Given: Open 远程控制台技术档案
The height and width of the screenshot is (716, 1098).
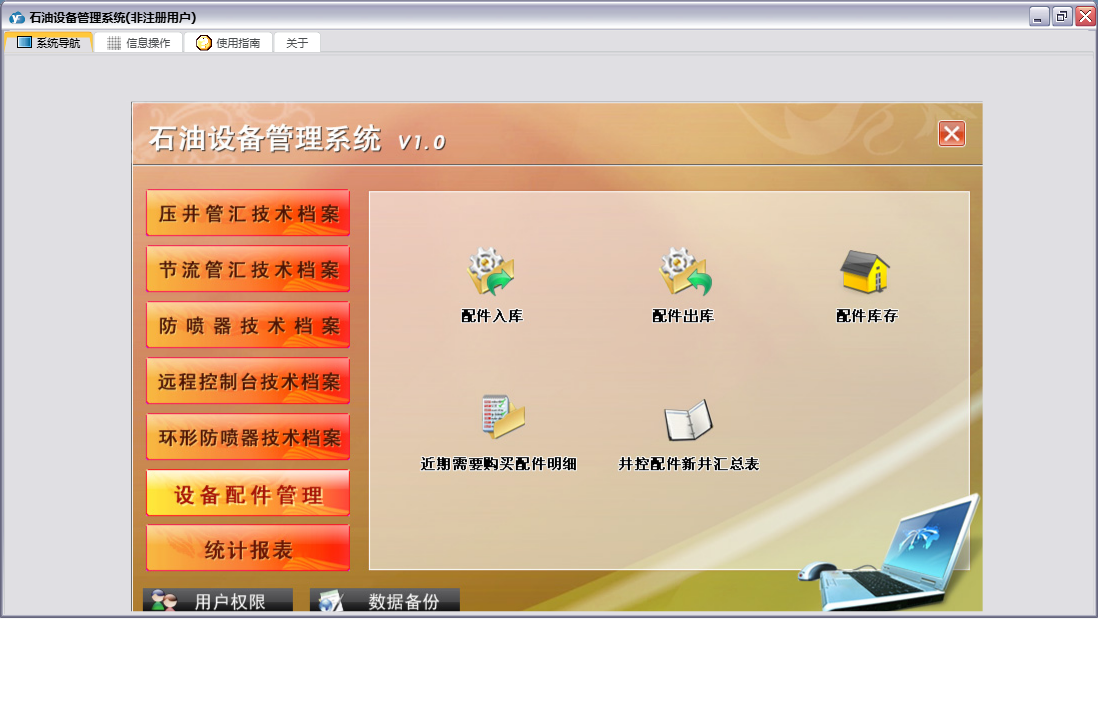Looking at the screenshot, I should 248,381.
